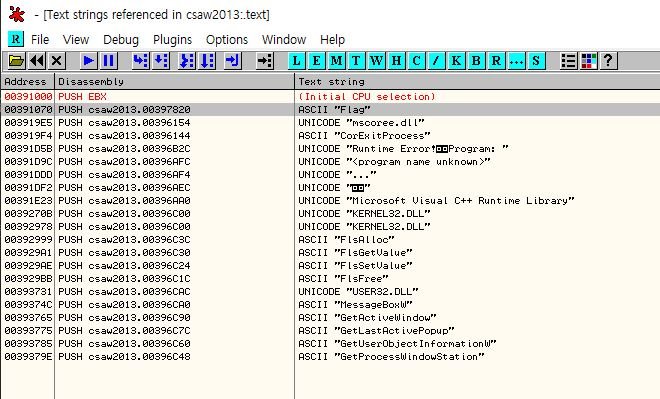Open the Window menu
660x399 pixels.
point(284,40)
